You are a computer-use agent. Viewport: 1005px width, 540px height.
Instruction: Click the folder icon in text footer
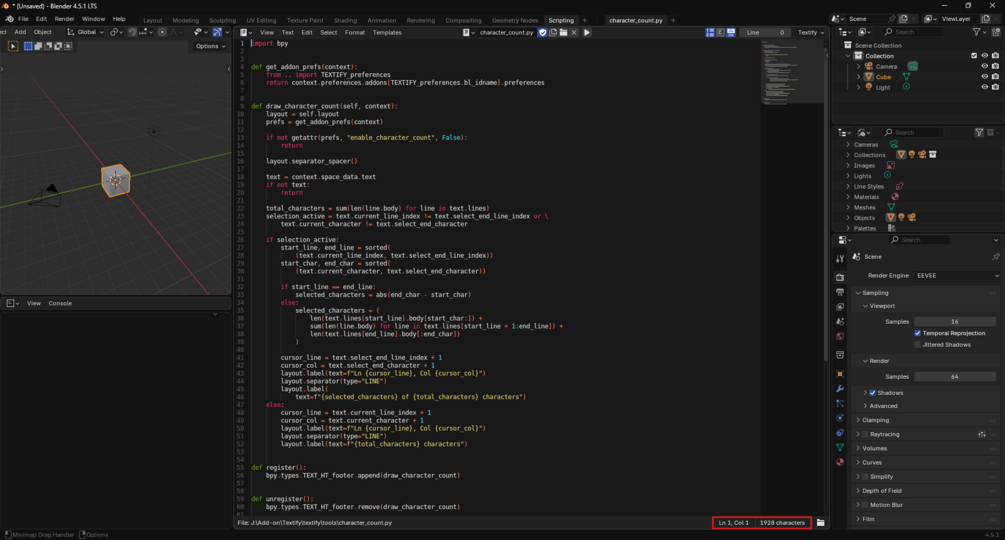tap(820, 523)
